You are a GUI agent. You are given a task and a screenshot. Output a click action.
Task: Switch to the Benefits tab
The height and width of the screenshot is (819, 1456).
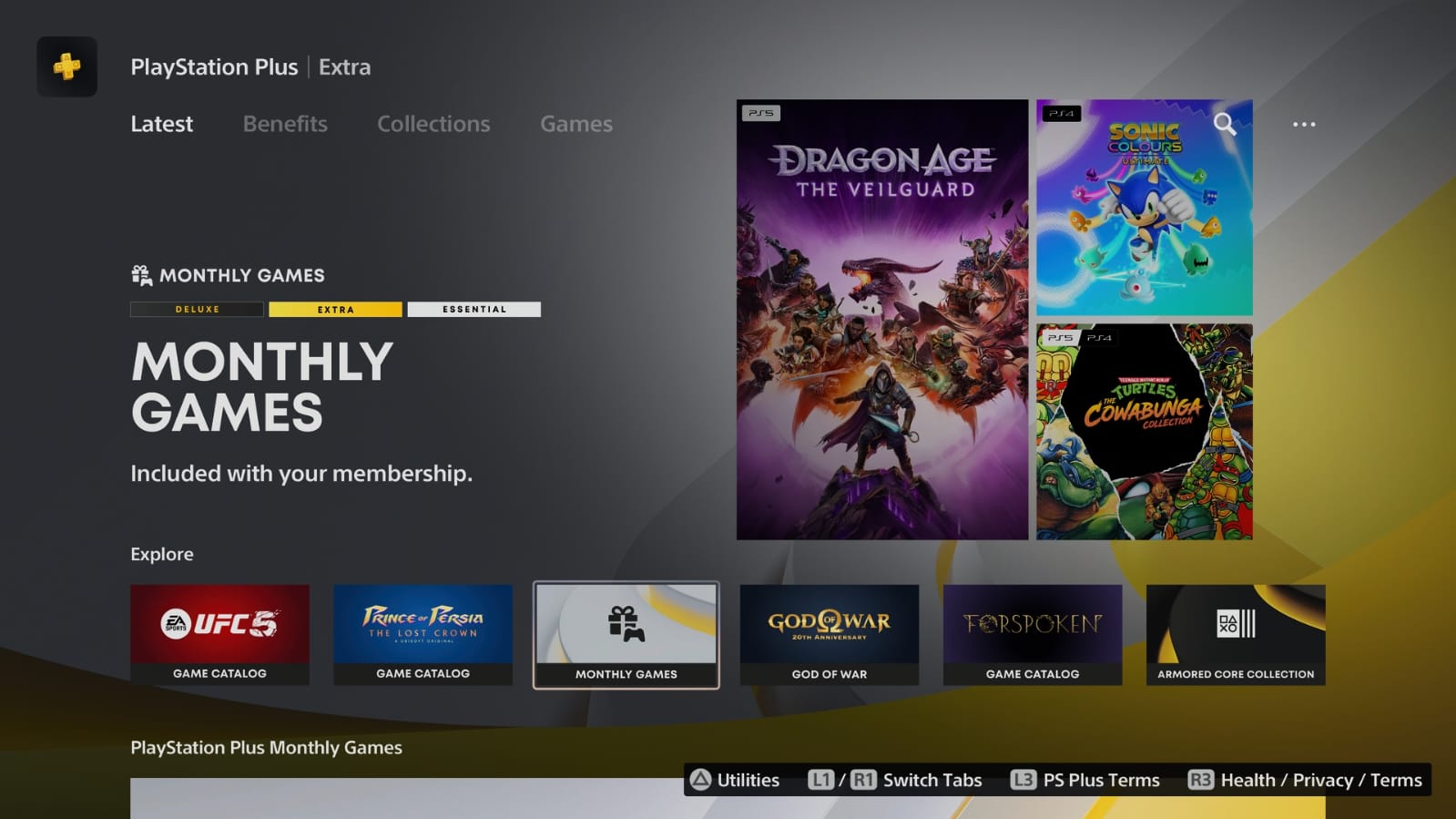click(x=285, y=124)
